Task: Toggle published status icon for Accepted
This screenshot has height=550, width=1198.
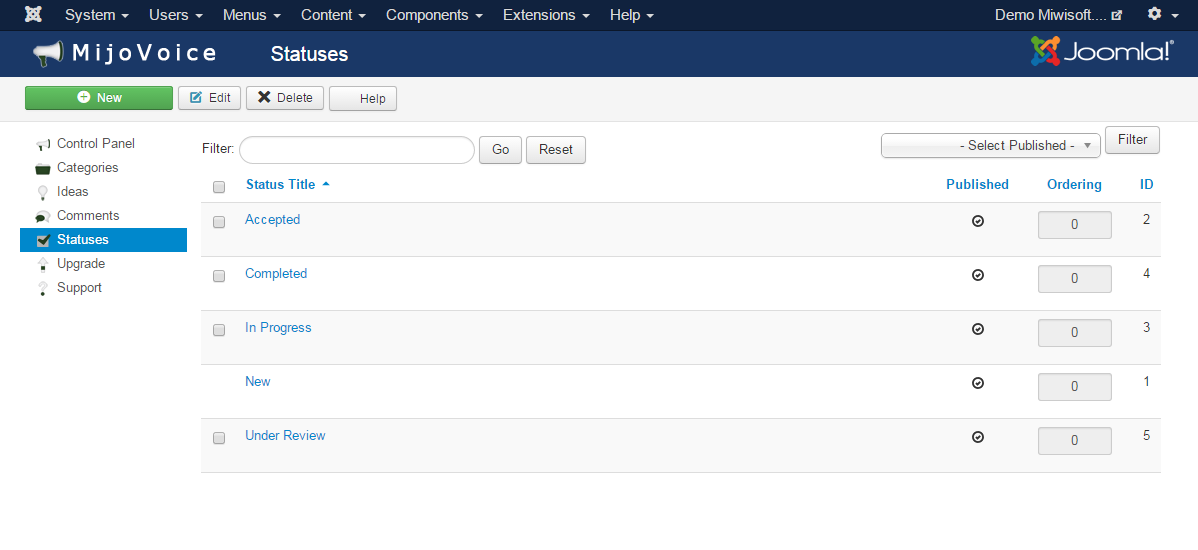Action: click(978, 221)
